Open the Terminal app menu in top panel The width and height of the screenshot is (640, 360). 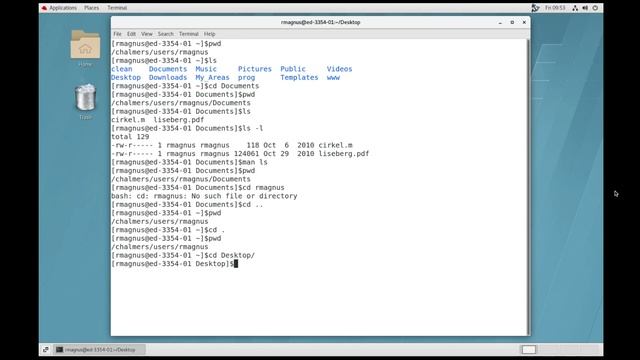pos(117,8)
